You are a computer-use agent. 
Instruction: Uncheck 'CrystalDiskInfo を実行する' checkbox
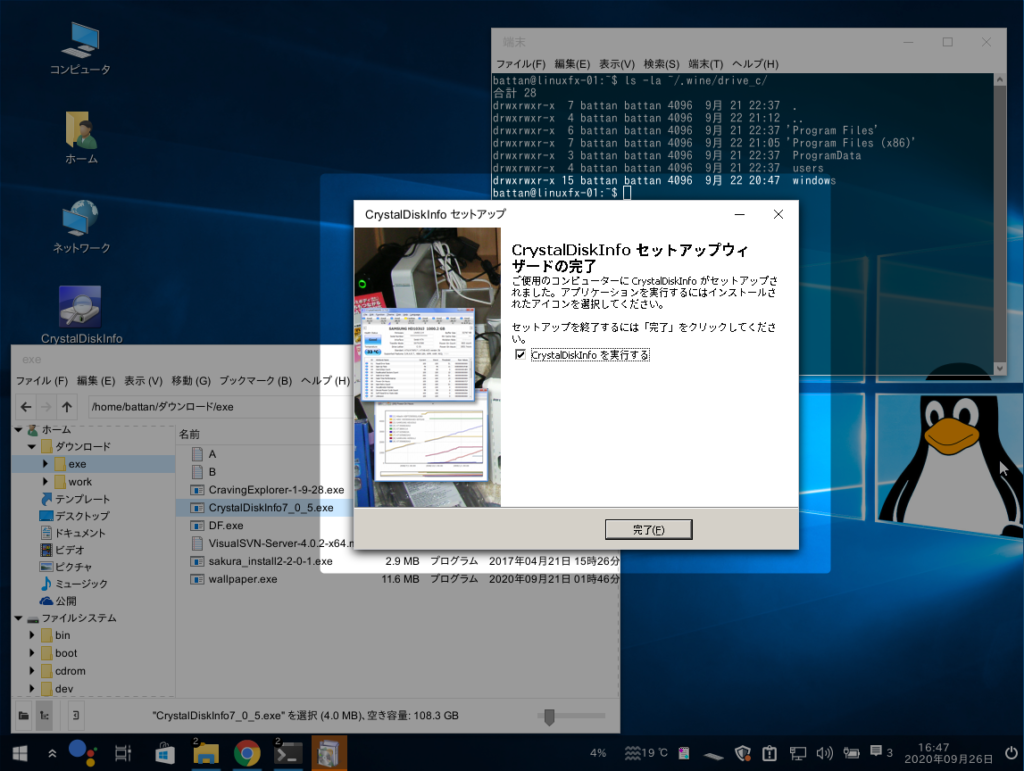520,354
